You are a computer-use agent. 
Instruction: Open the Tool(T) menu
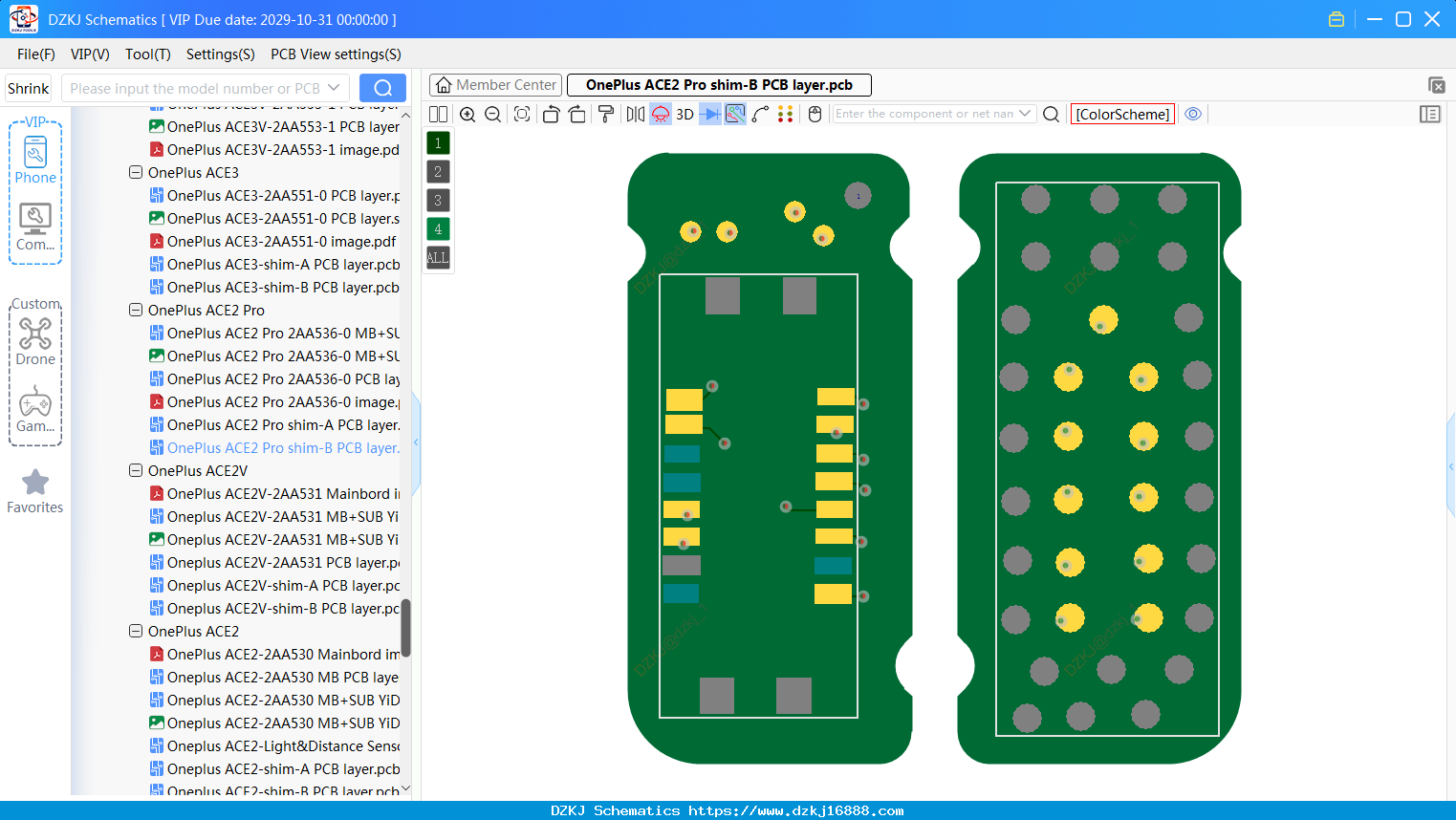[148, 54]
